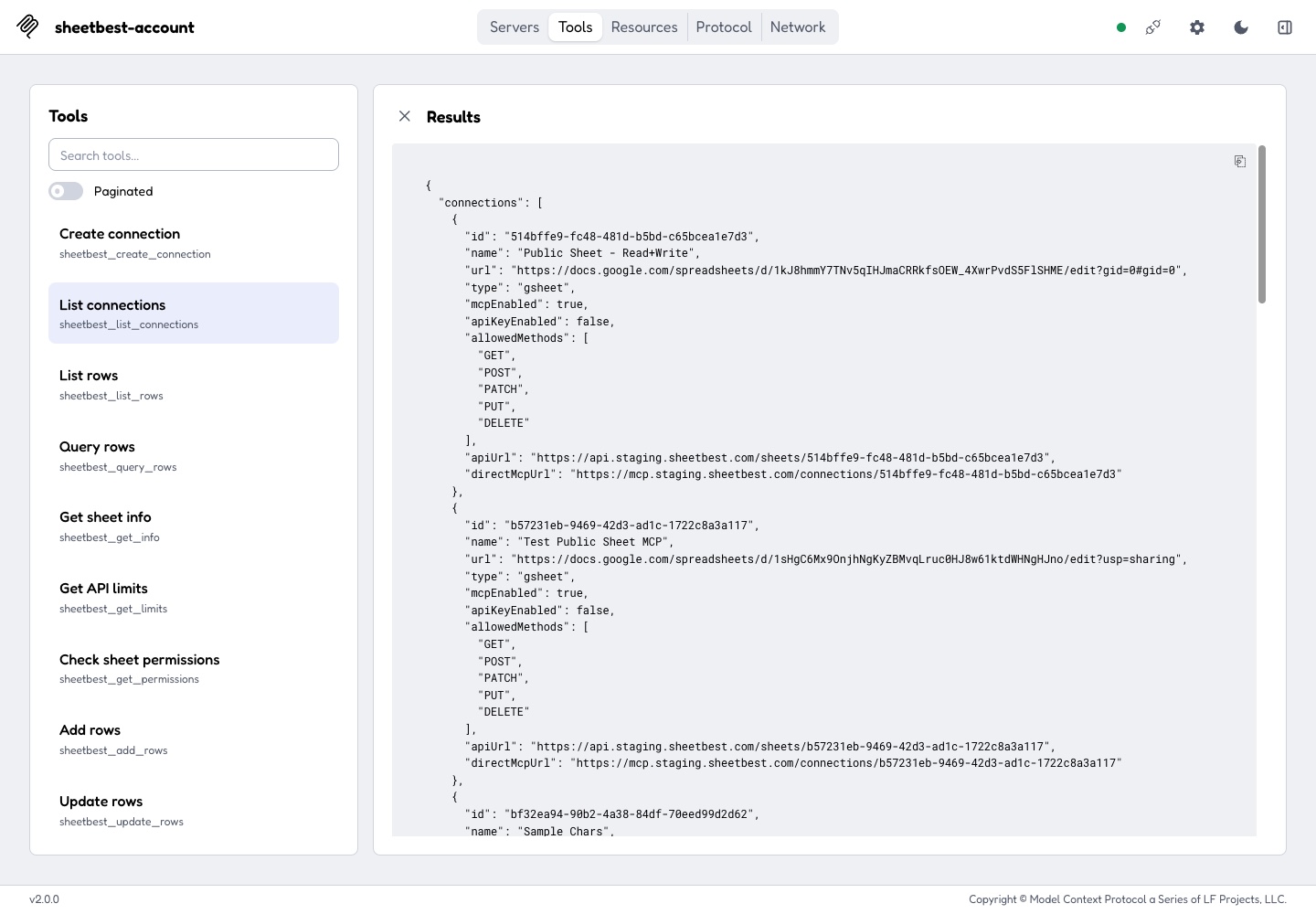
Task: Close the Results panel with the X
Action: (x=405, y=116)
